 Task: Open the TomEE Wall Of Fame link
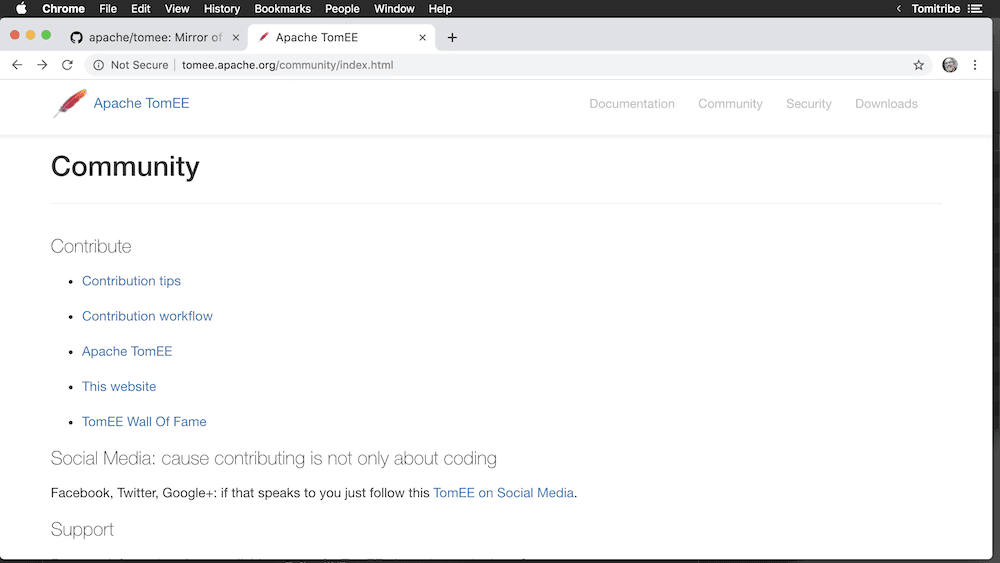[144, 421]
